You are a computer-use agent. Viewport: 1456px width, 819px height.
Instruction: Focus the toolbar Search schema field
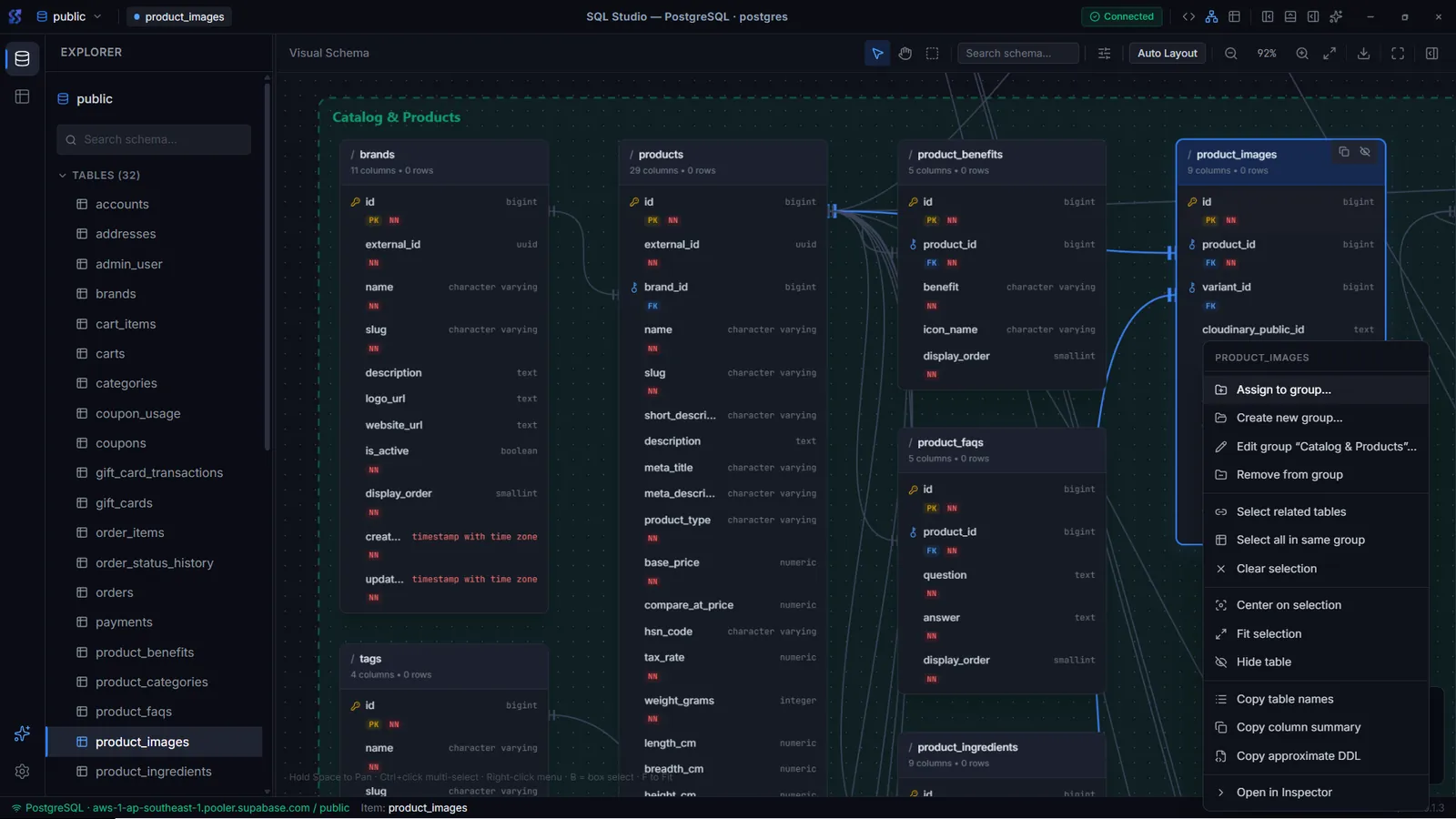(x=1018, y=54)
